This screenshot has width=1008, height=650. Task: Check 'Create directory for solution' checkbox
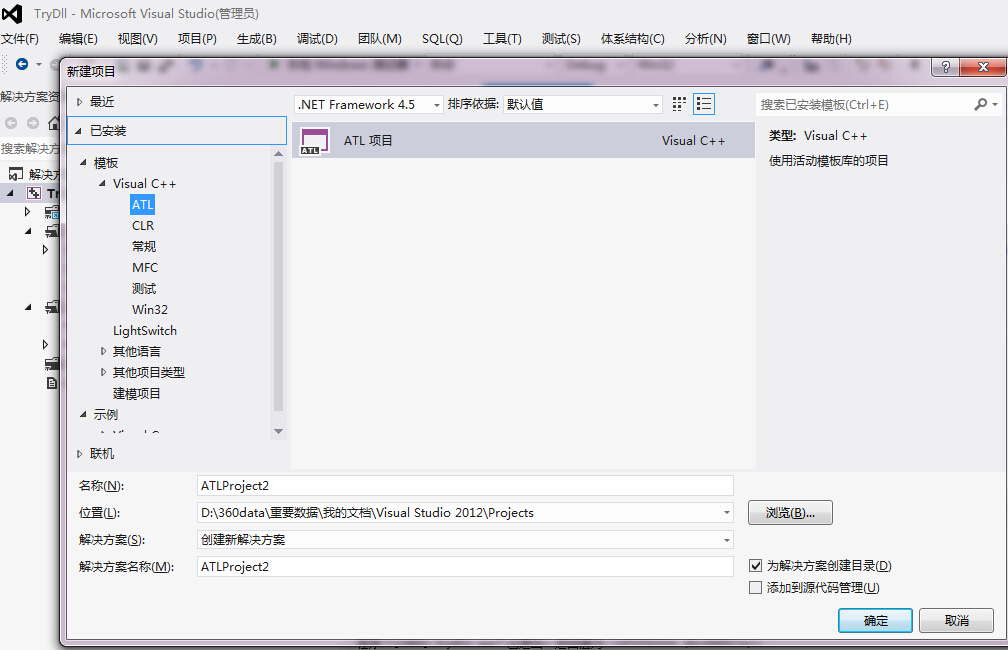click(755, 566)
